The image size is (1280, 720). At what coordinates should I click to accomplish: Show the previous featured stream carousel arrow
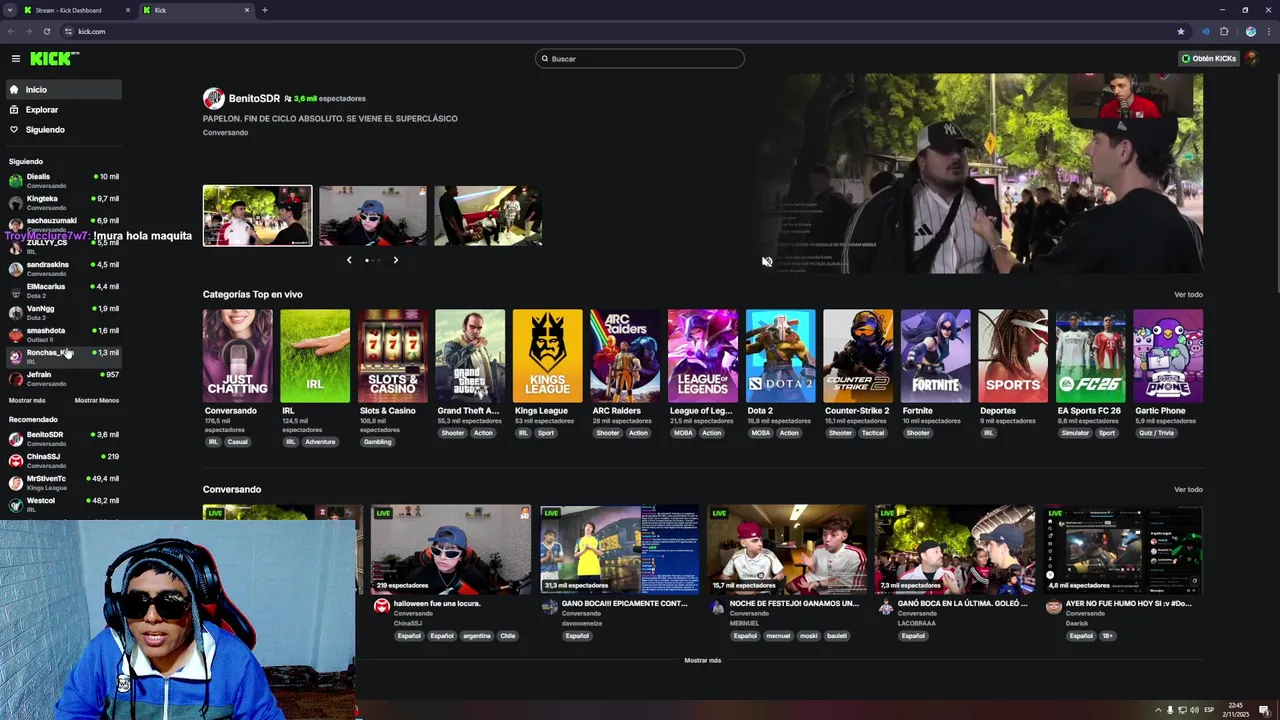point(349,260)
